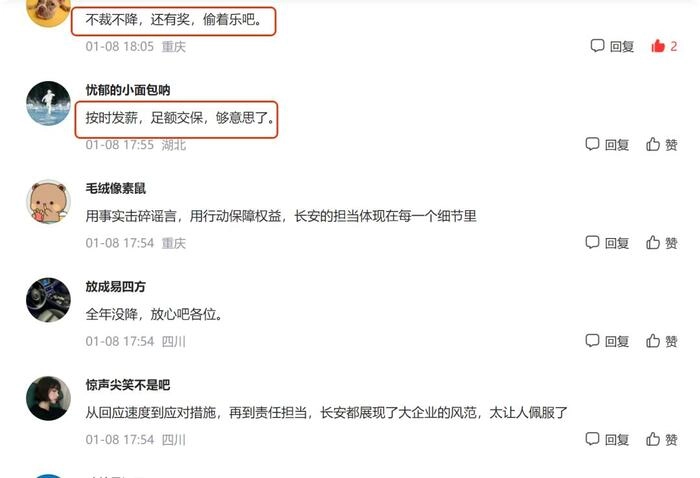Open username 忧郁的小面包呐
The width and height of the screenshot is (700, 478).
point(128,90)
